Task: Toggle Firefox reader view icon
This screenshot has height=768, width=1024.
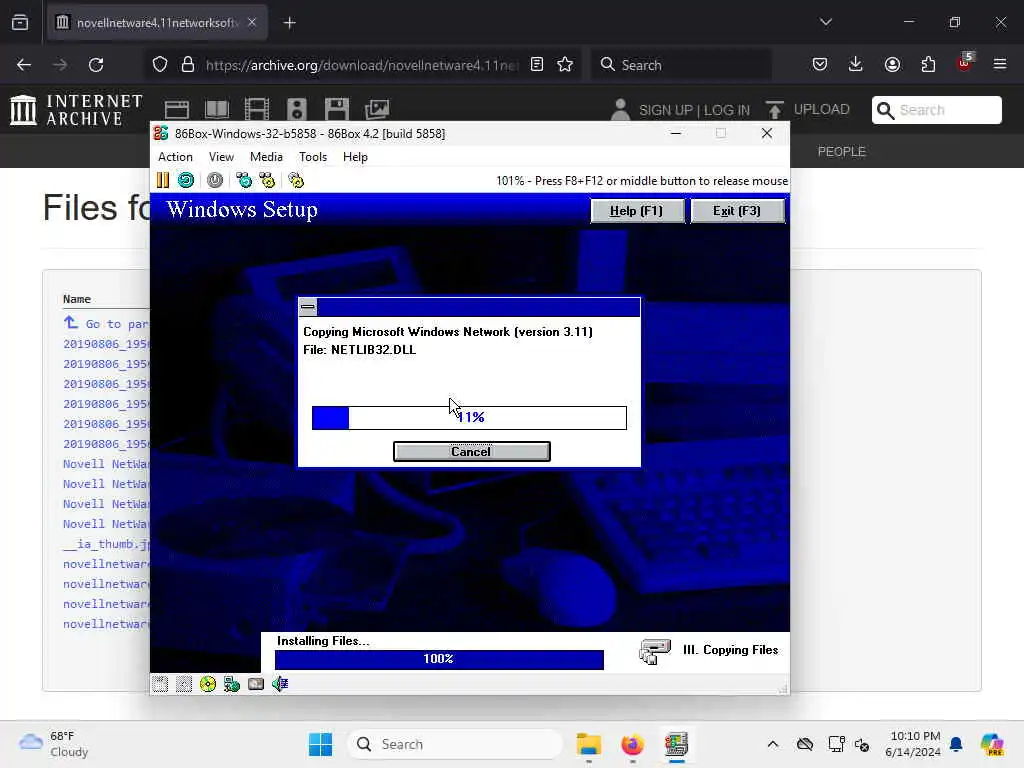Action: 537,65
